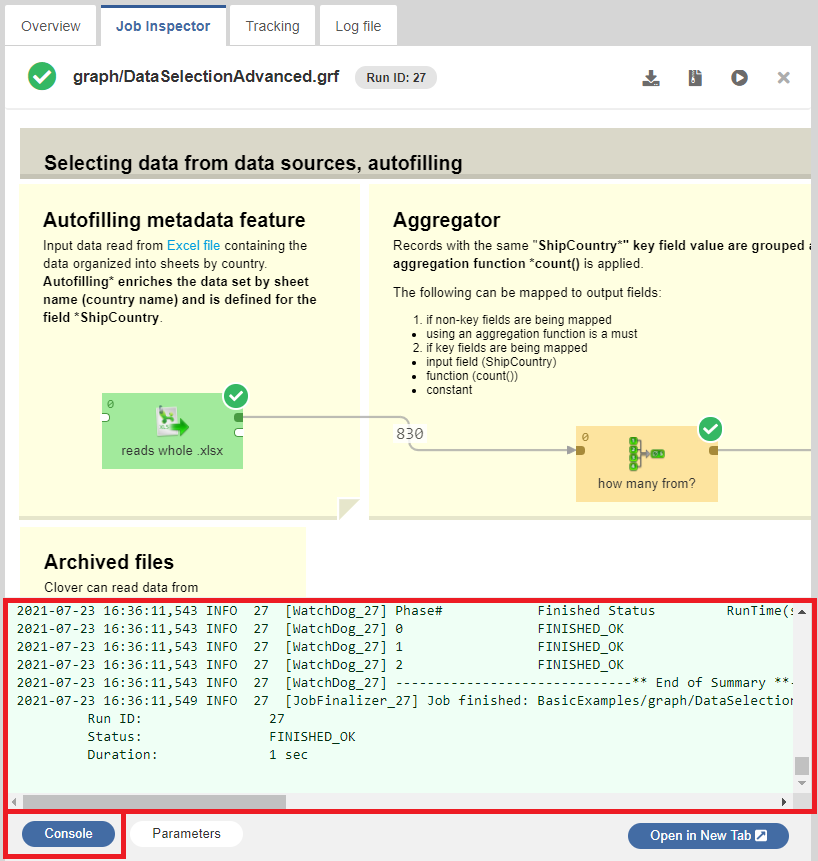Image resolution: width=818 pixels, height=861 pixels.
Task: Rerun the graph using the play icon
Action: (739, 77)
